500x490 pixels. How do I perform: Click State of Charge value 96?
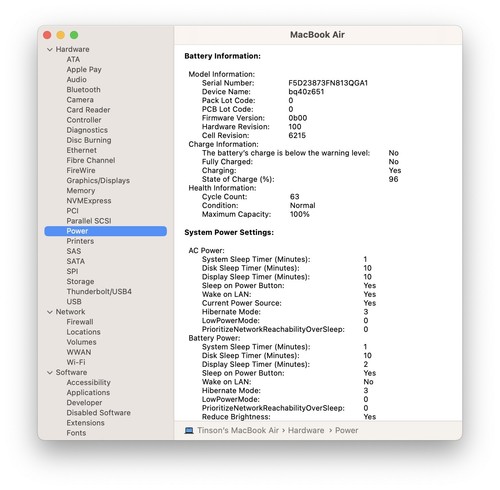click(393, 179)
